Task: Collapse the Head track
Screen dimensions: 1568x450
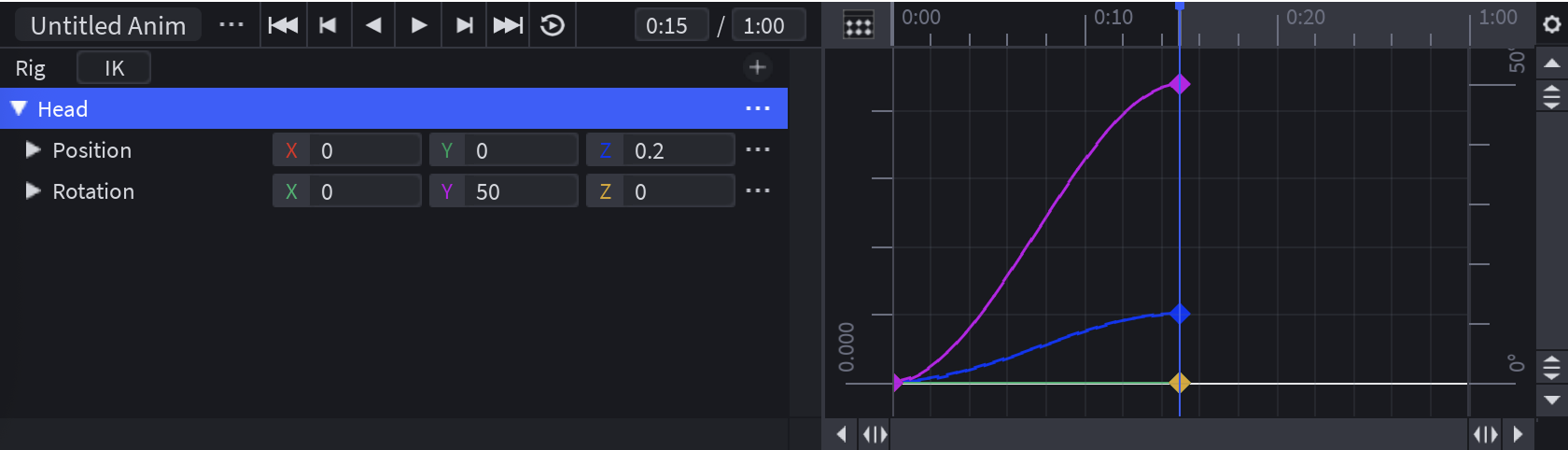Action: click(x=19, y=108)
